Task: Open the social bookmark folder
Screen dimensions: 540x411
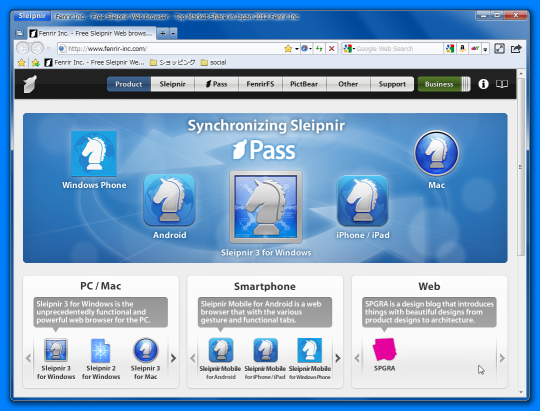Action: click(x=214, y=62)
